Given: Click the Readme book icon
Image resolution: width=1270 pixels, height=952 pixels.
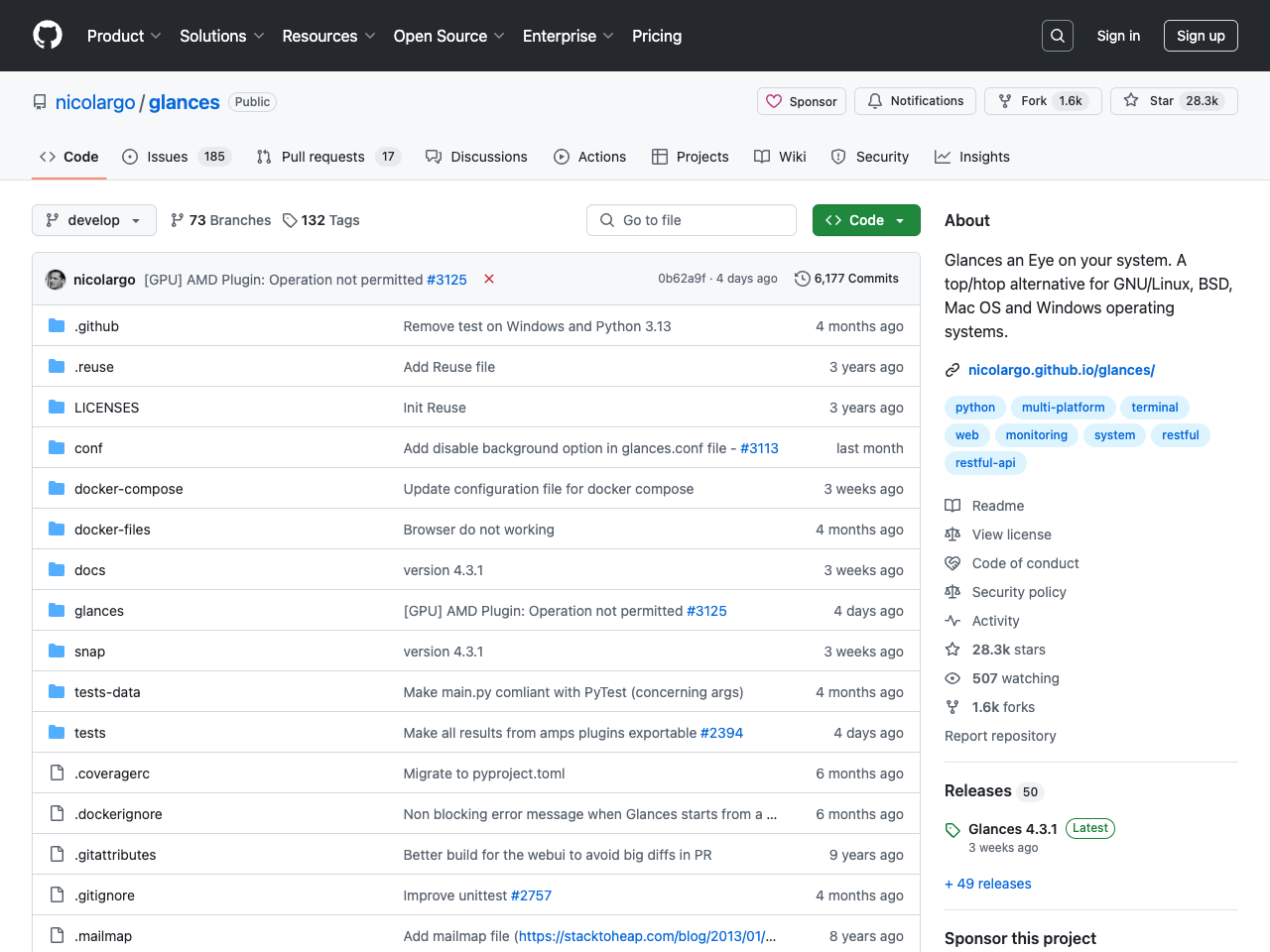Looking at the screenshot, I should point(952,506).
